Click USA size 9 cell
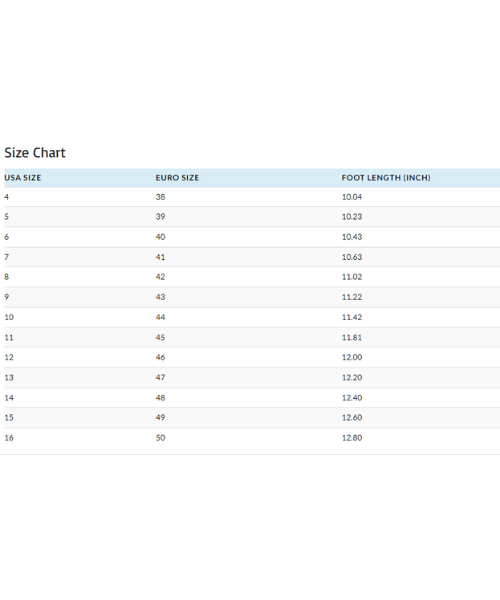Screen dimensions: 500x600 point(7,297)
